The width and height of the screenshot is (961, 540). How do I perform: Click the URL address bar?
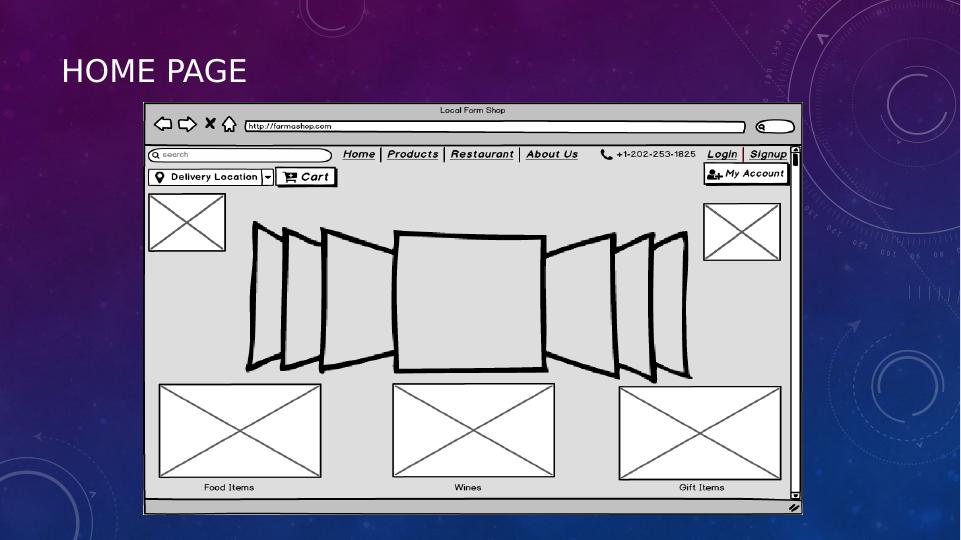495,127
